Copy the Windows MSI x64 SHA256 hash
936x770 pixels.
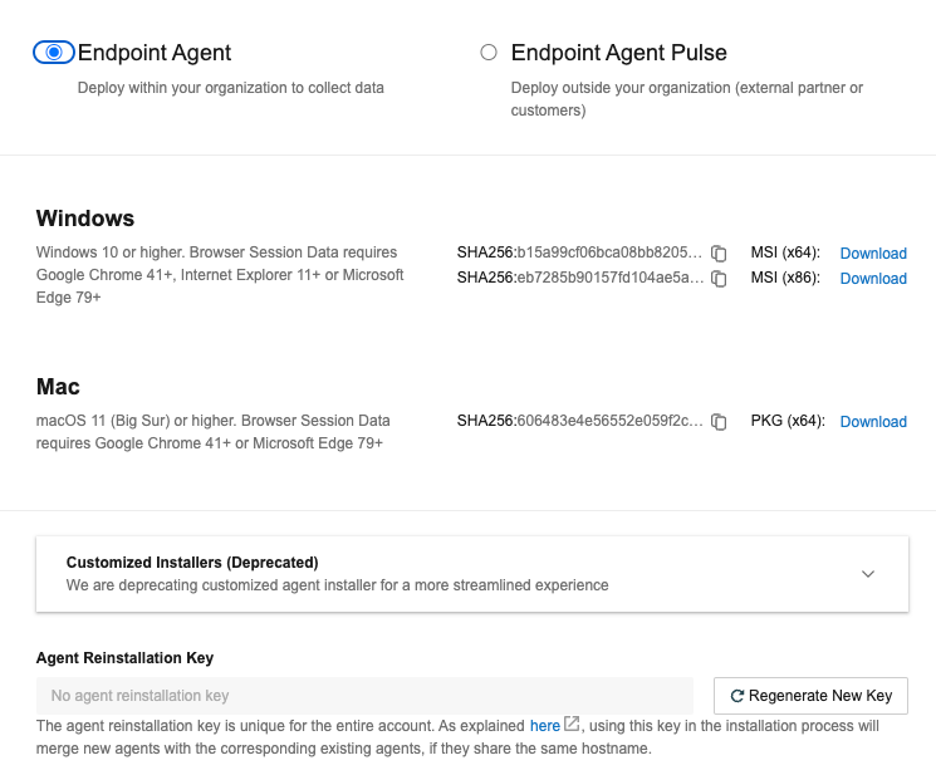(x=719, y=254)
